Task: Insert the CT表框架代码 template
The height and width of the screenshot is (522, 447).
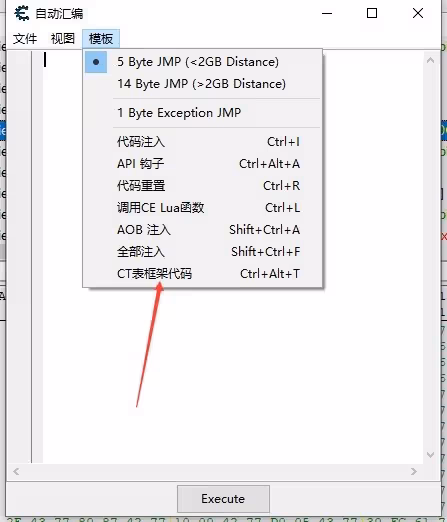Action: coord(203,274)
